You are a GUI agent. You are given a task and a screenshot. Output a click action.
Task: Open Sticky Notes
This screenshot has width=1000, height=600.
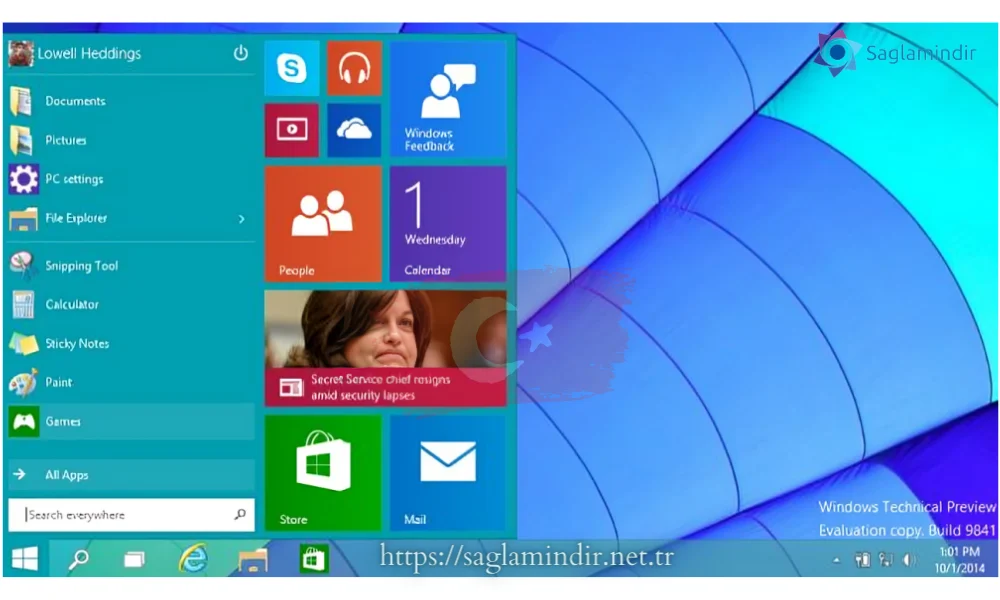pyautogui.click(x=131, y=344)
